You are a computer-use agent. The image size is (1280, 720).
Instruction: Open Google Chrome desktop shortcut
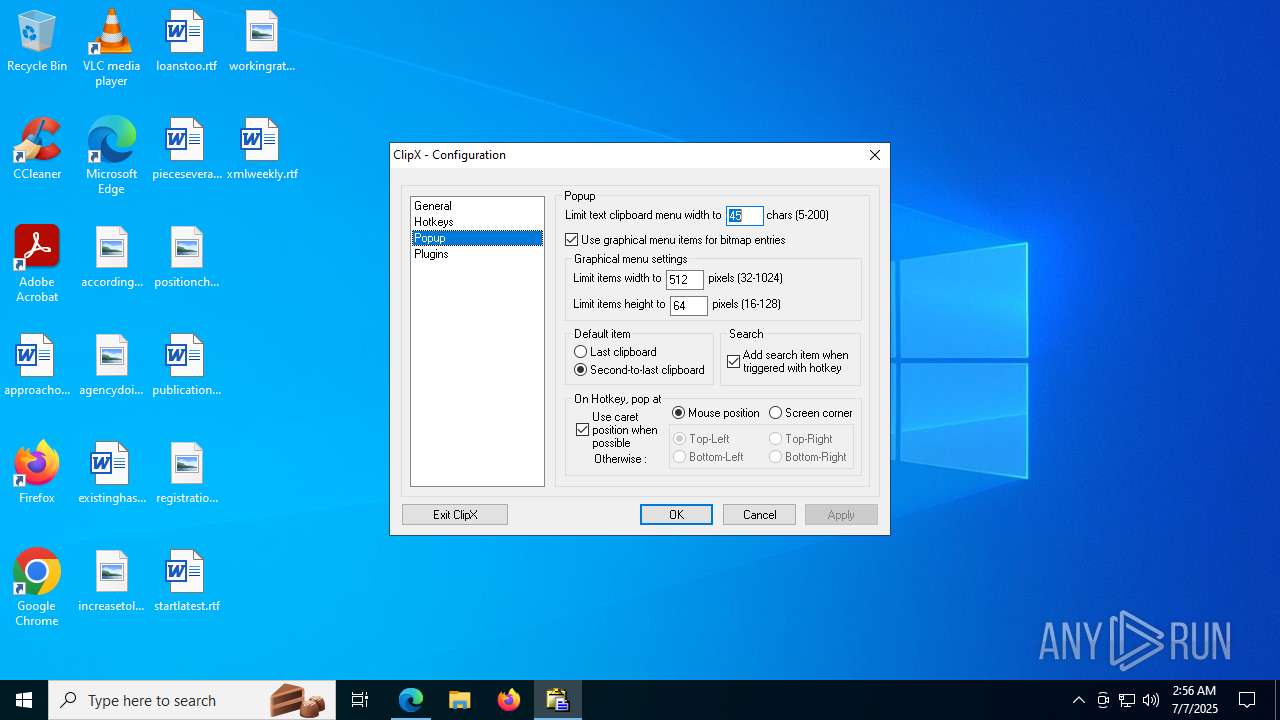37,588
